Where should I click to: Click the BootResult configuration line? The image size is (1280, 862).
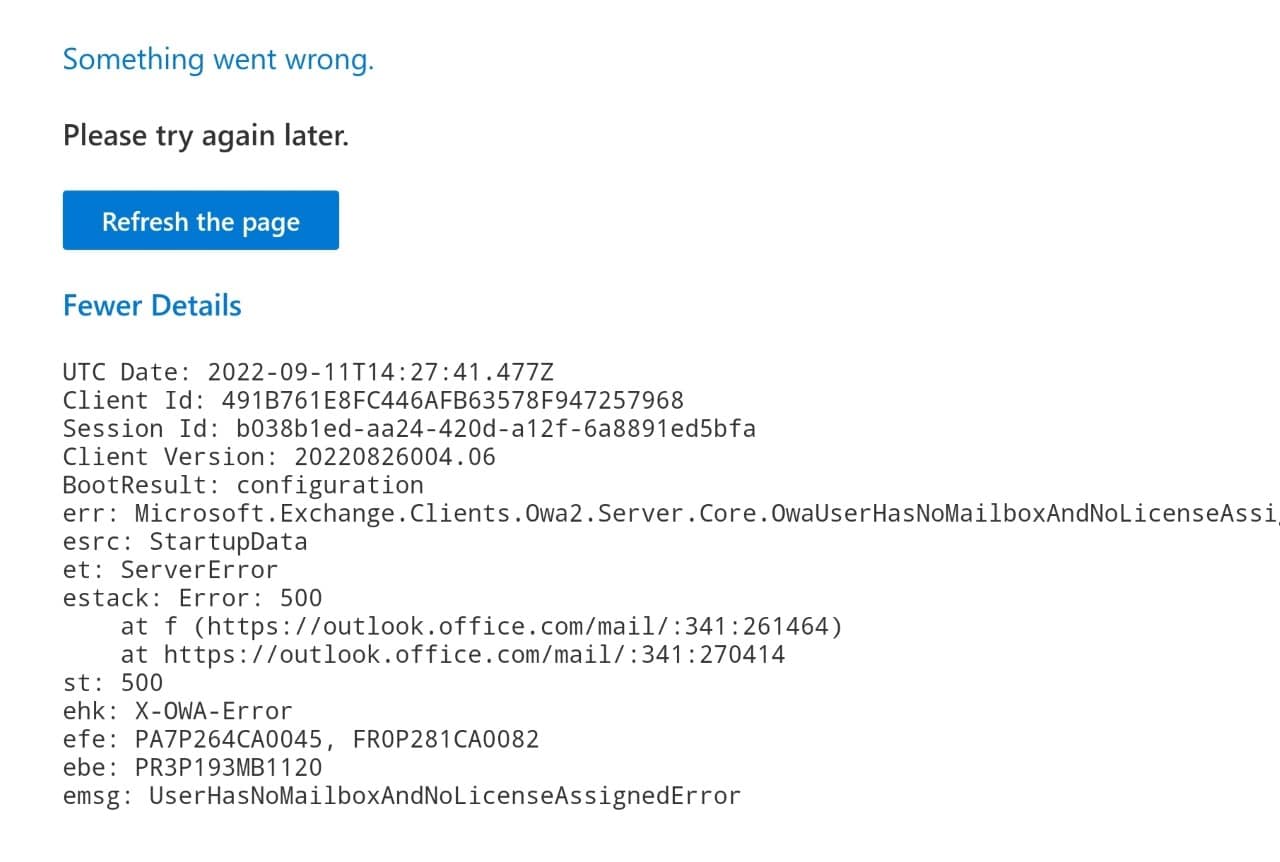point(243,485)
